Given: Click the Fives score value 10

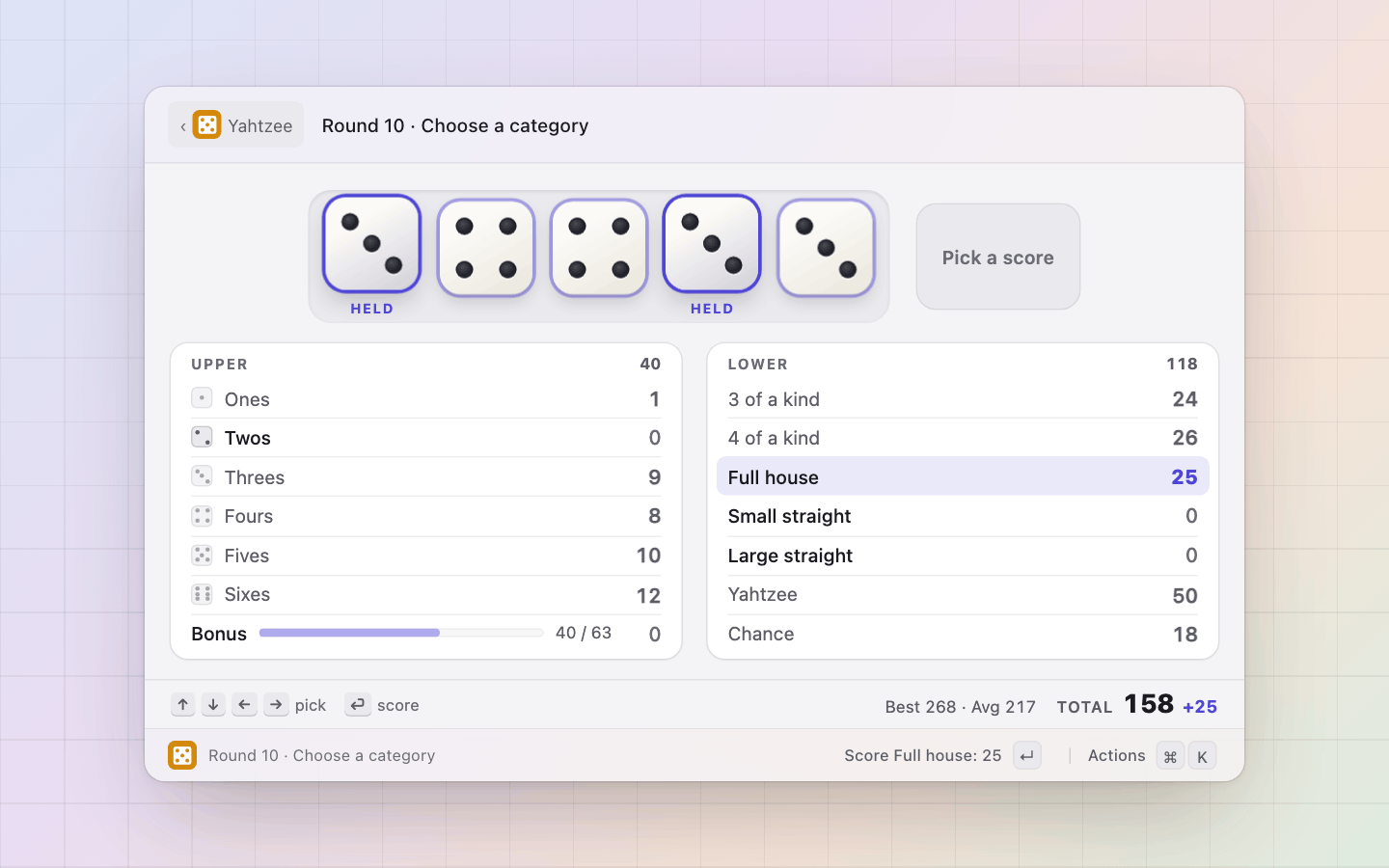Looking at the screenshot, I should coord(648,556).
